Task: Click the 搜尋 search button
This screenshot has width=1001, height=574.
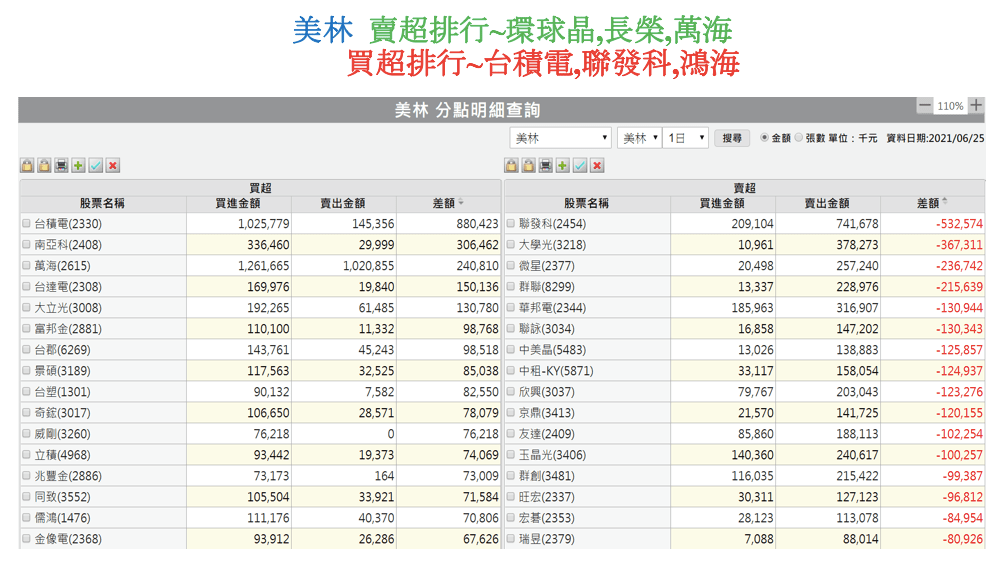Action: tap(732, 138)
